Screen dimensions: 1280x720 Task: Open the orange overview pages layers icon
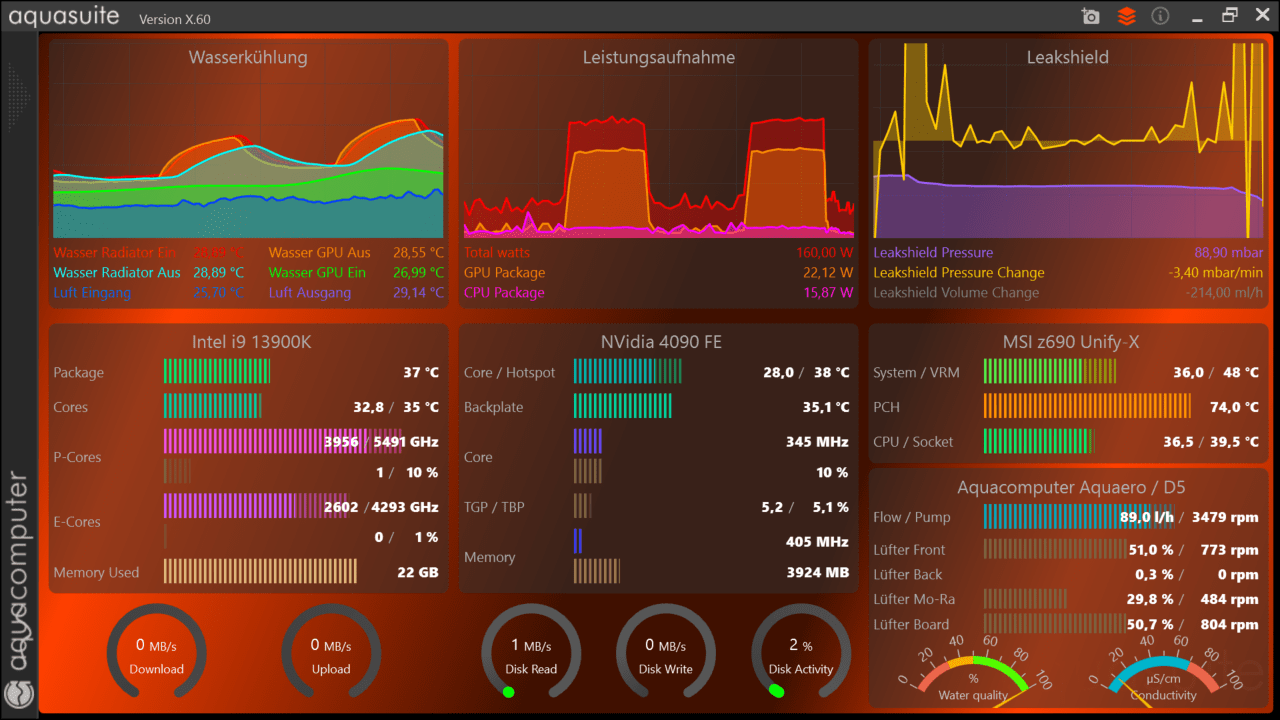[x=1127, y=16]
